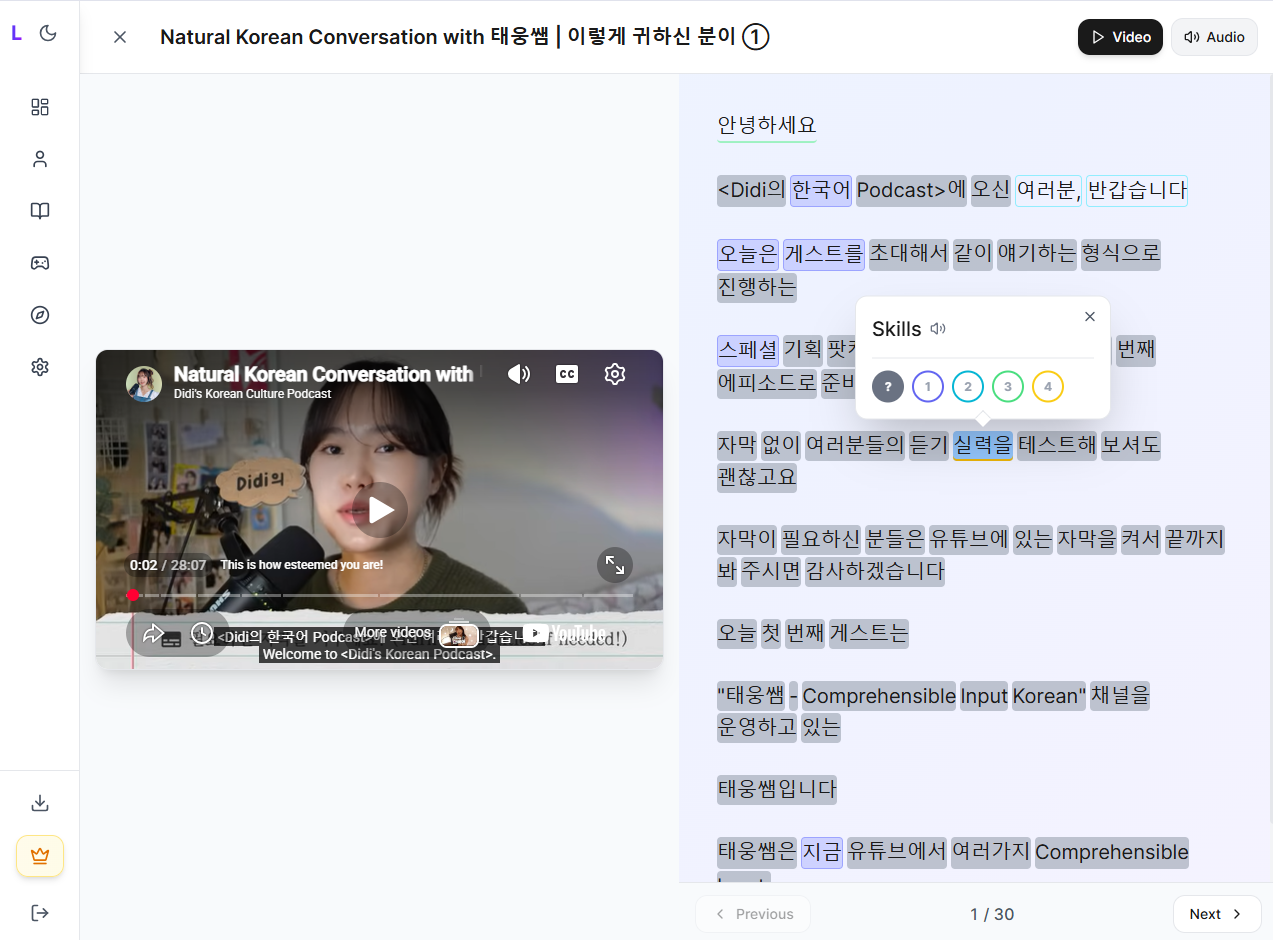Set word level to 1
Image resolution: width=1273 pixels, height=940 pixels.
tap(928, 386)
